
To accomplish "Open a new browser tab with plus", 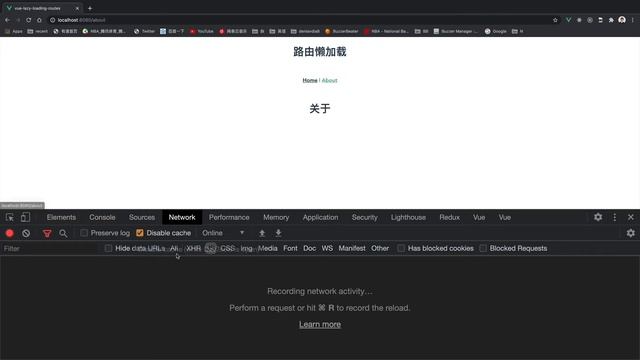I will click(90, 8).
